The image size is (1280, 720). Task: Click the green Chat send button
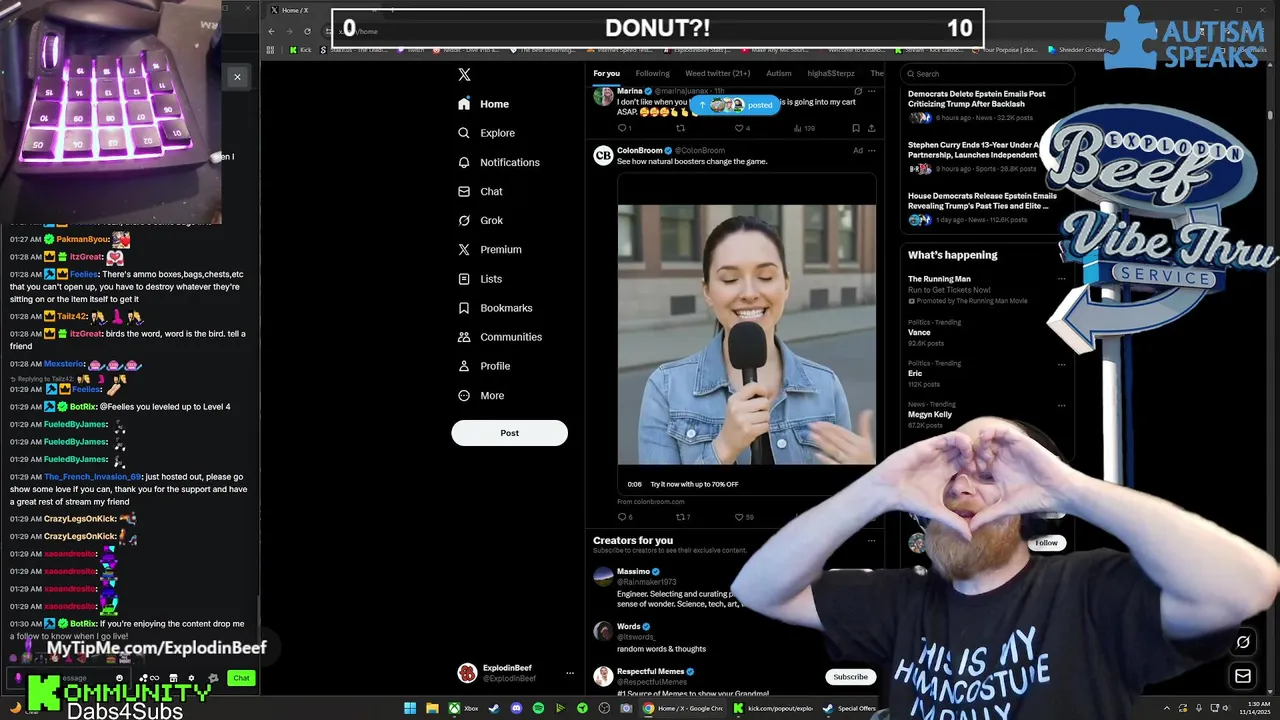(x=241, y=678)
